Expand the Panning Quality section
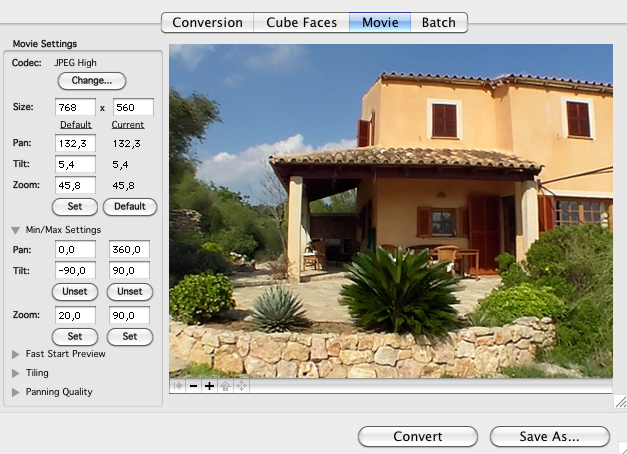The width and height of the screenshot is (627, 454). tap(16, 392)
